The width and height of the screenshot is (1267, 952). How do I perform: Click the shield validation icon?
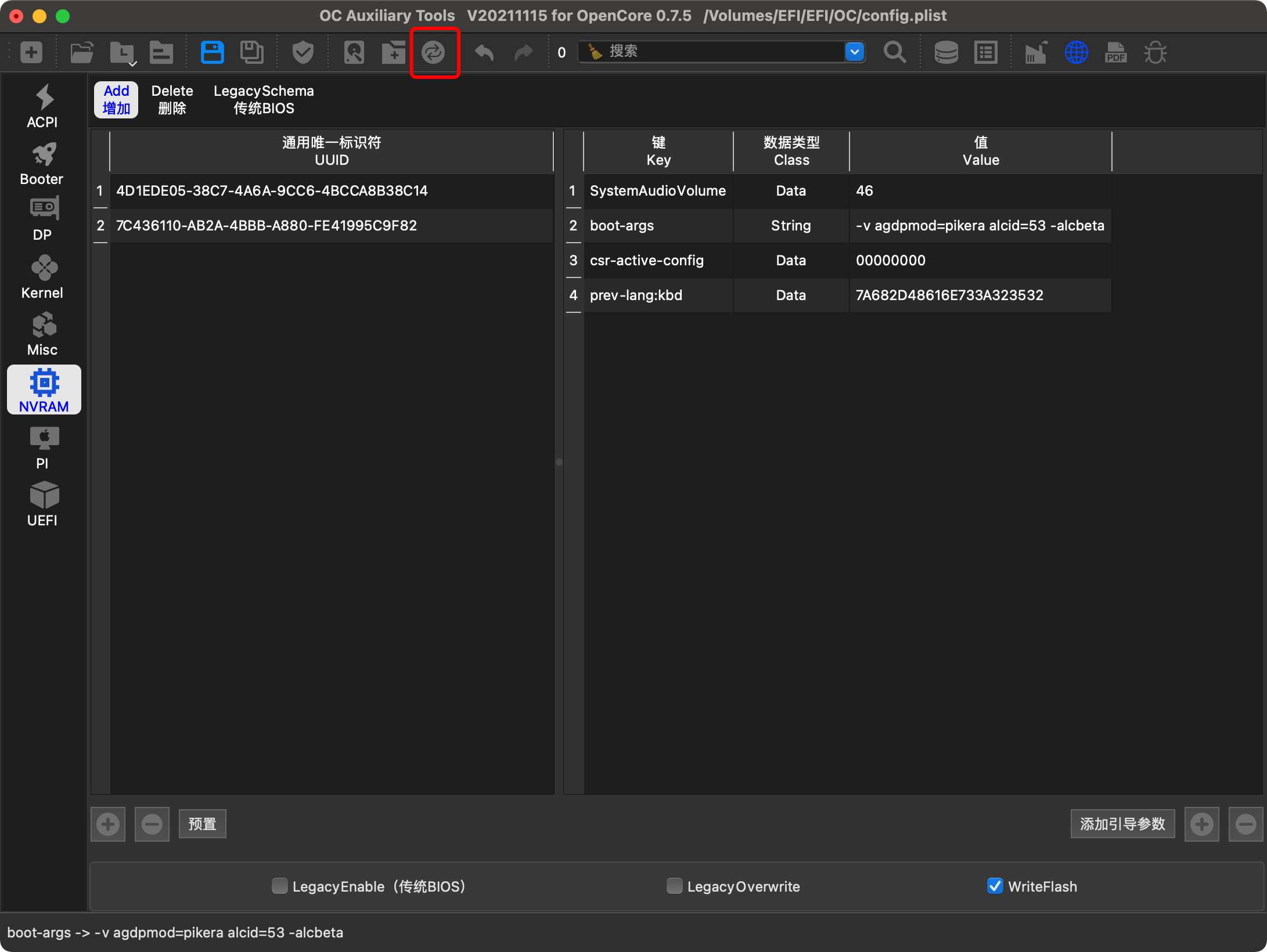pyautogui.click(x=303, y=52)
